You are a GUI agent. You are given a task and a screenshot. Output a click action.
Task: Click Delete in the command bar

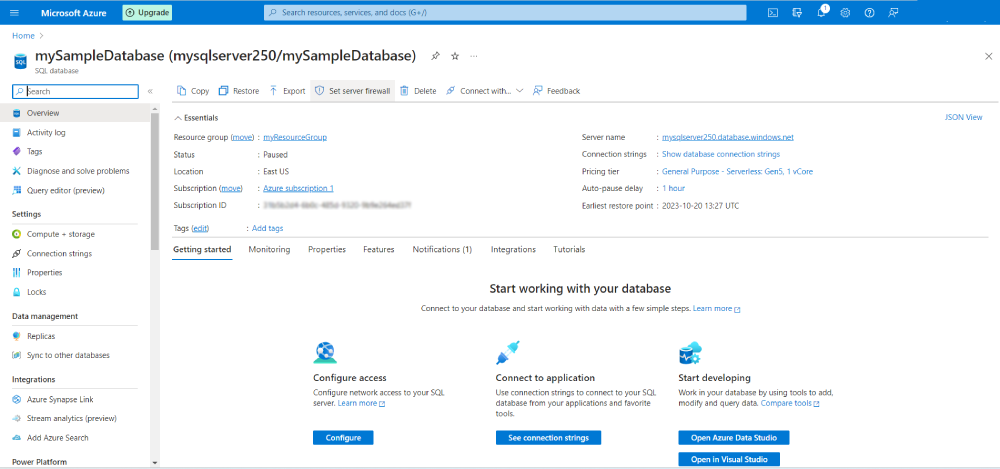click(418, 91)
